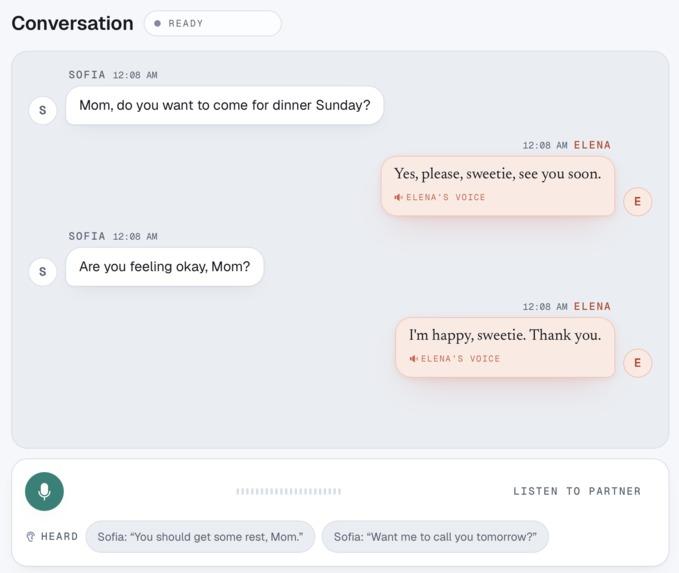Click the READY status pill

213,23
